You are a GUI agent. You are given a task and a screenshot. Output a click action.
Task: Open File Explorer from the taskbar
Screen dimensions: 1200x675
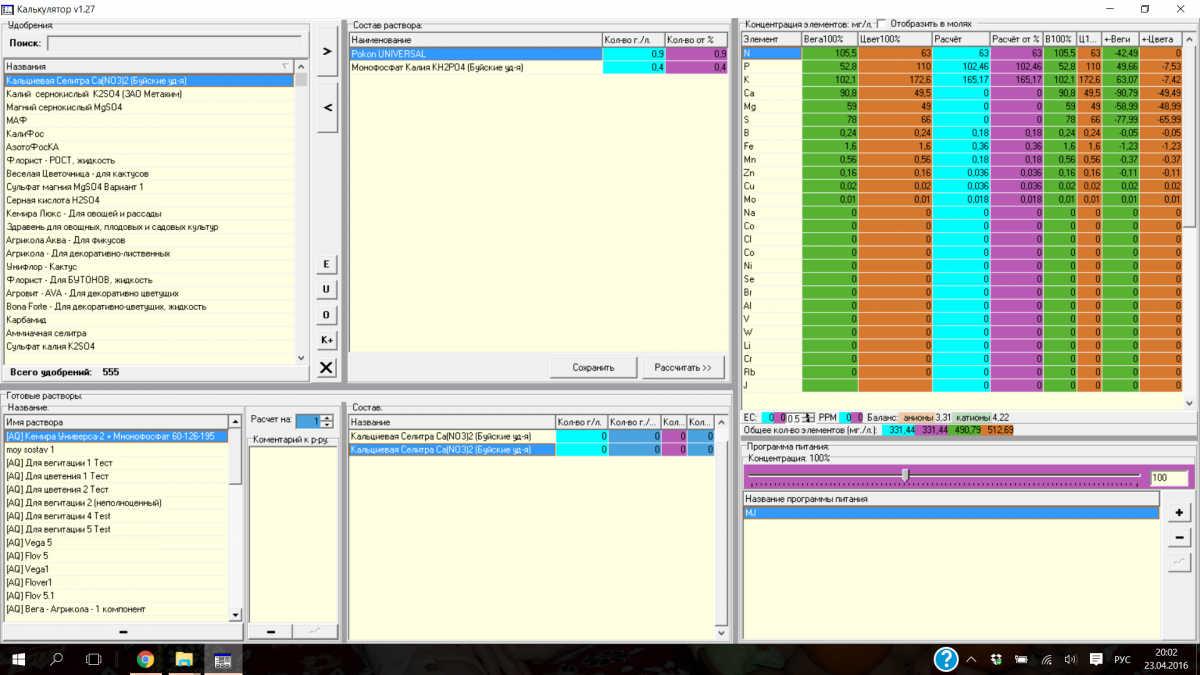click(x=184, y=659)
